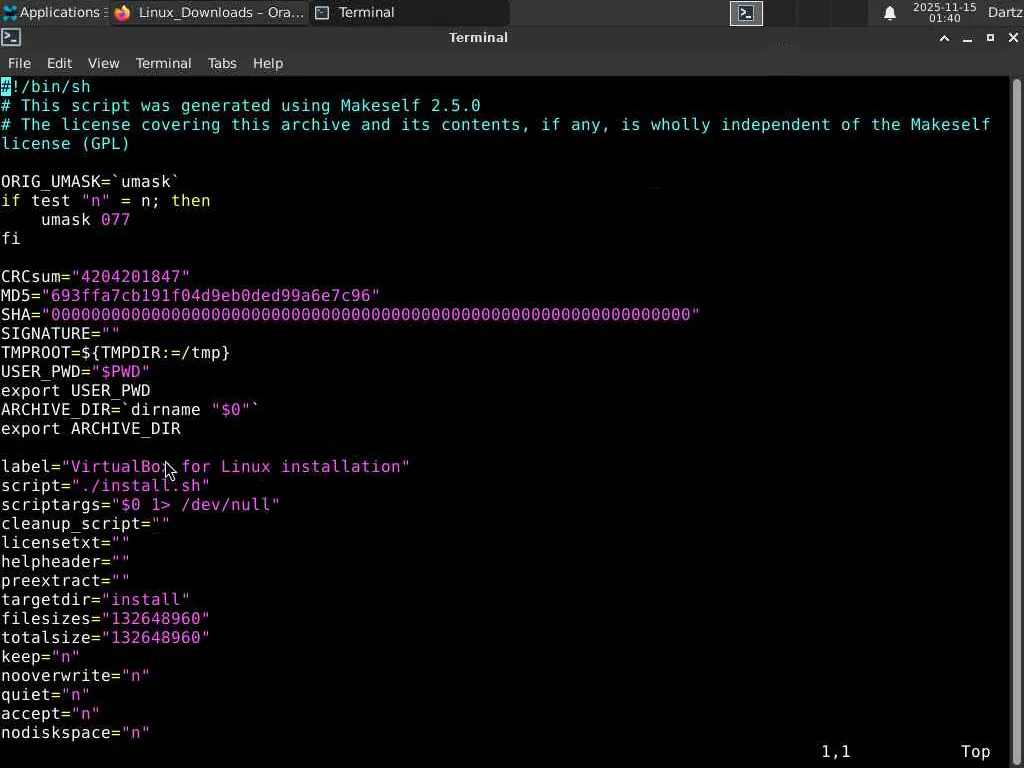Click the Firefox icon for Linux_Downloads task

pyautogui.click(x=123, y=13)
